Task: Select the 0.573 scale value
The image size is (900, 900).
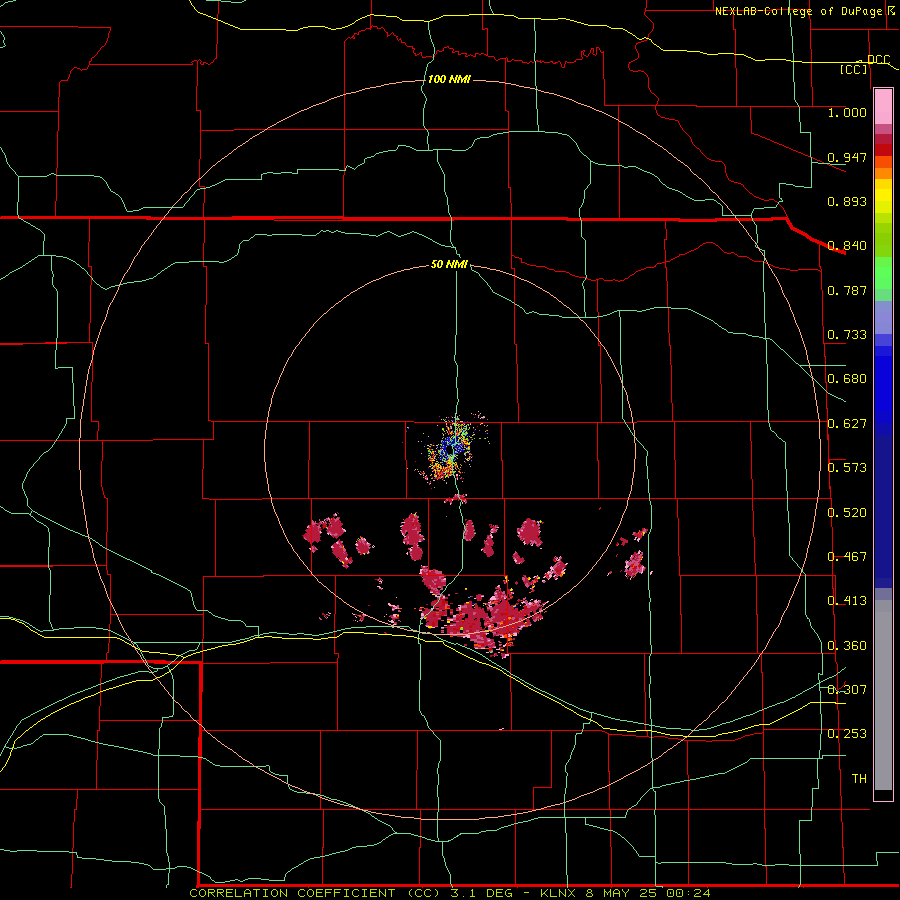Action: pyautogui.click(x=847, y=468)
